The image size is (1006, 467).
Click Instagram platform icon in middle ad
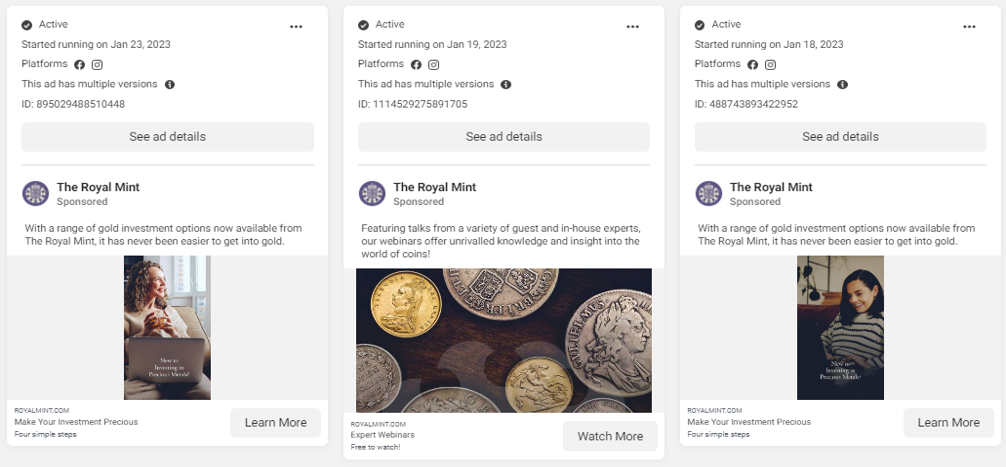pos(434,65)
